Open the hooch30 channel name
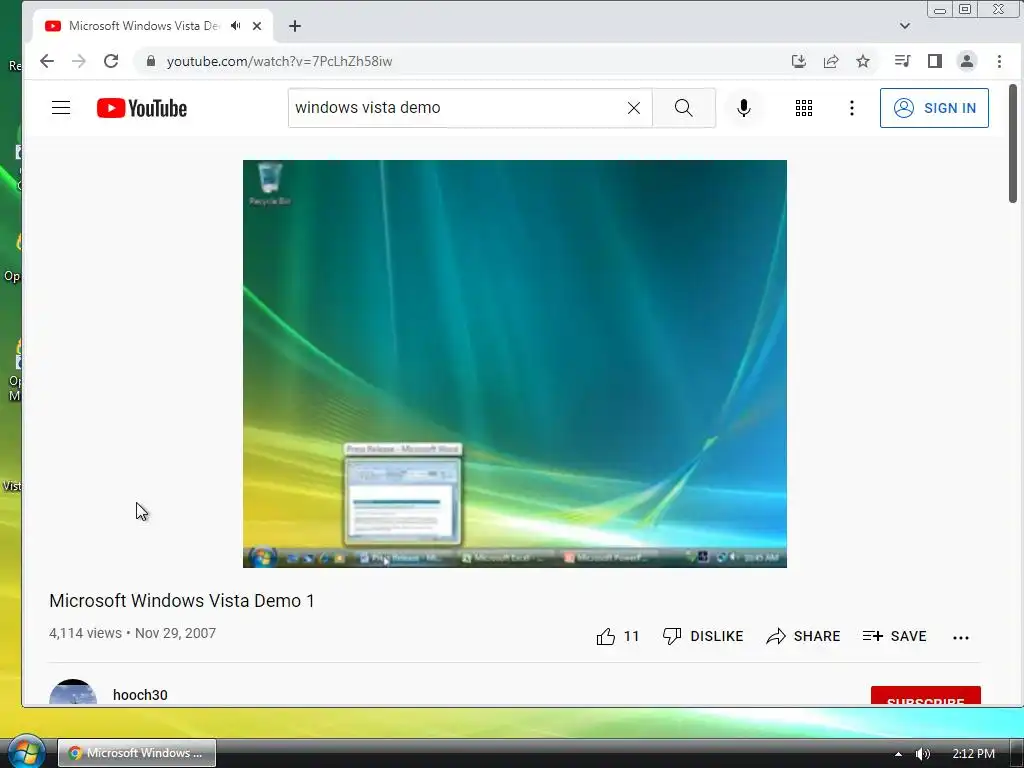Image resolution: width=1024 pixels, height=768 pixels. pyautogui.click(x=140, y=695)
